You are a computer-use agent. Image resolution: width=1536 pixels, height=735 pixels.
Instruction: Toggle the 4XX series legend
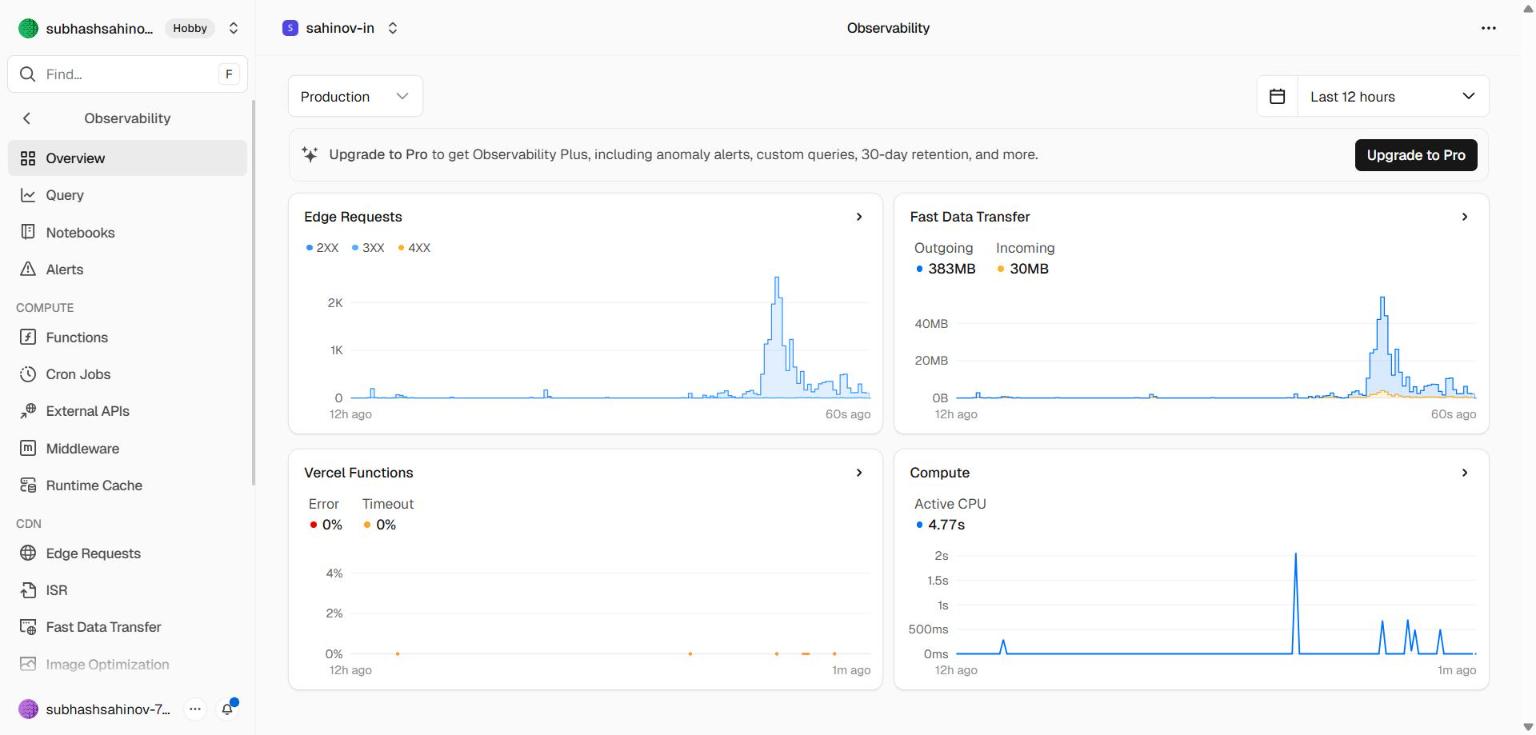click(414, 248)
